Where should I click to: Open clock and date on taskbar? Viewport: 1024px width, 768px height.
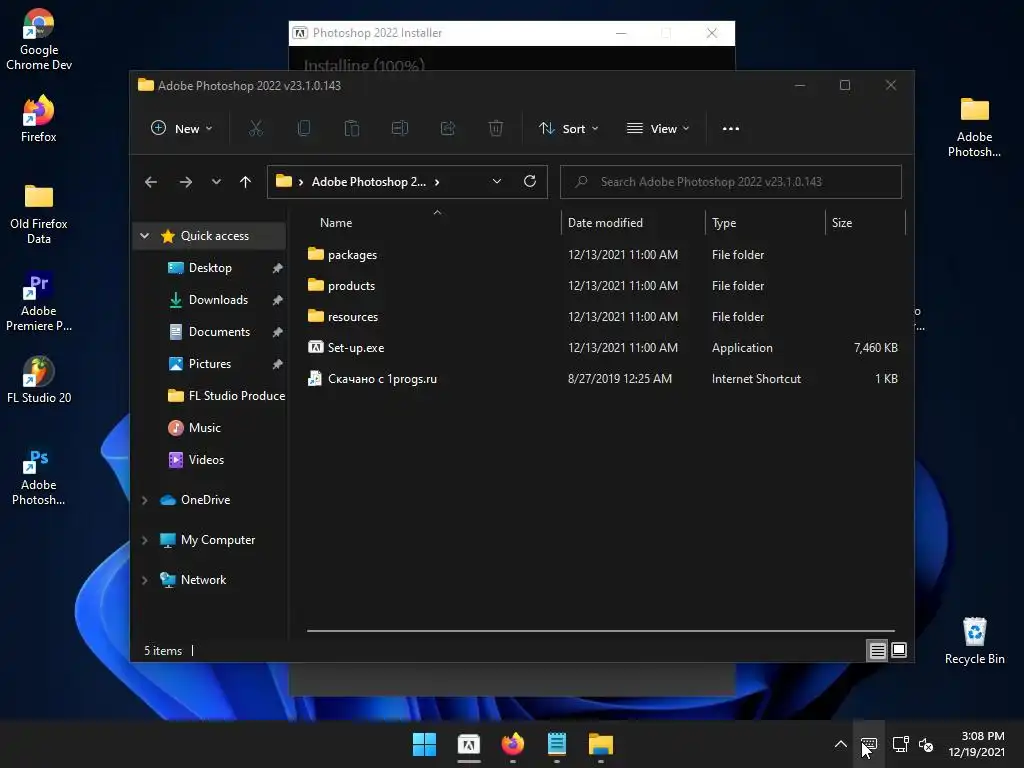tap(976, 744)
